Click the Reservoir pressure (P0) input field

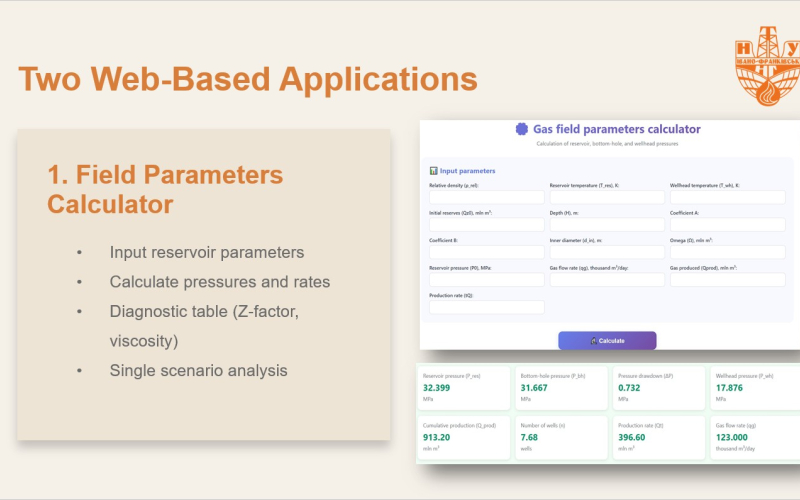point(486,280)
